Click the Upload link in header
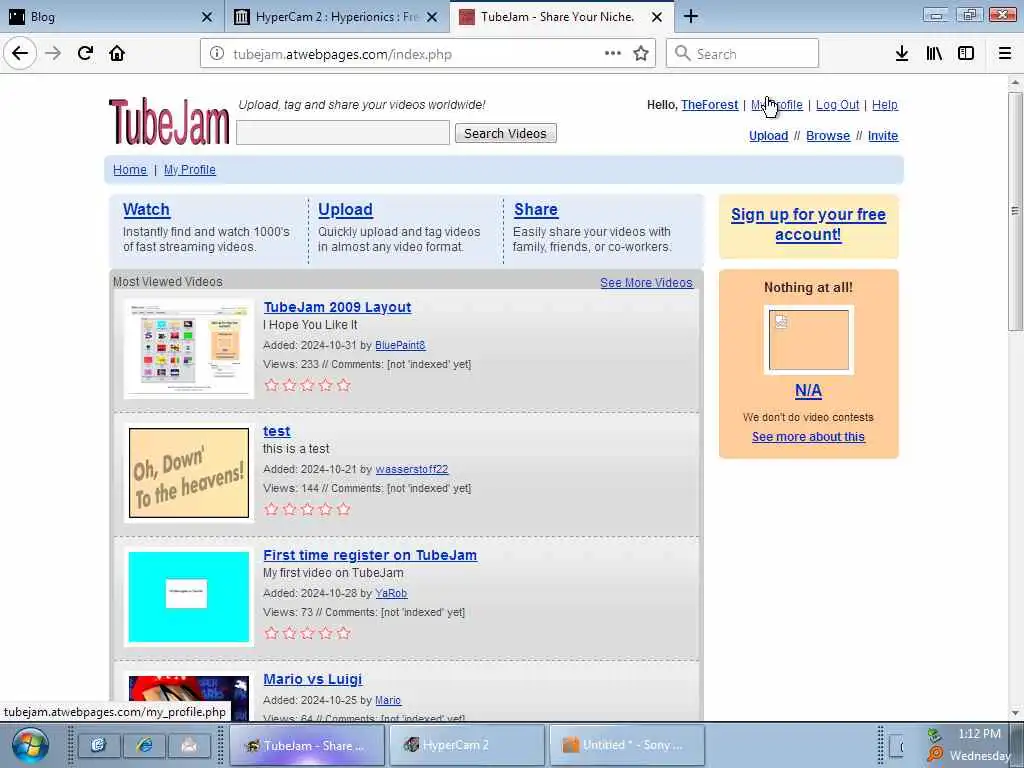 point(769,136)
